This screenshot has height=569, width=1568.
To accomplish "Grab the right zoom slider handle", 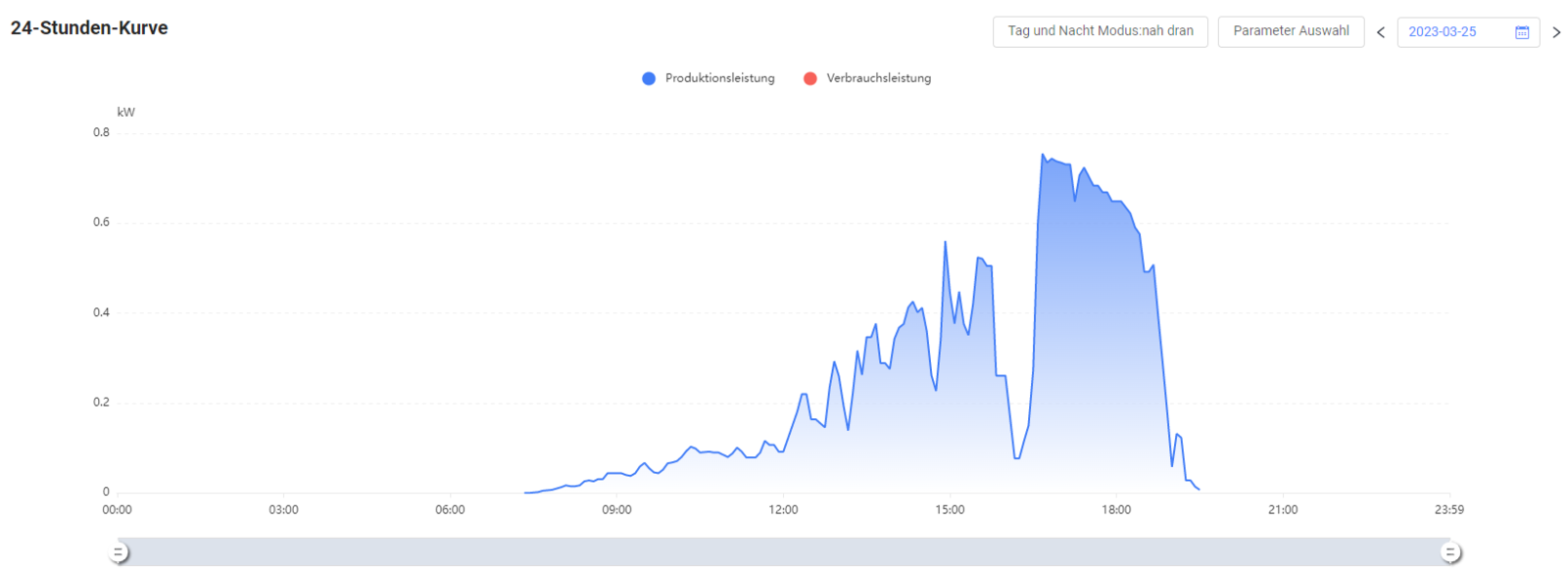I will click(1450, 553).
